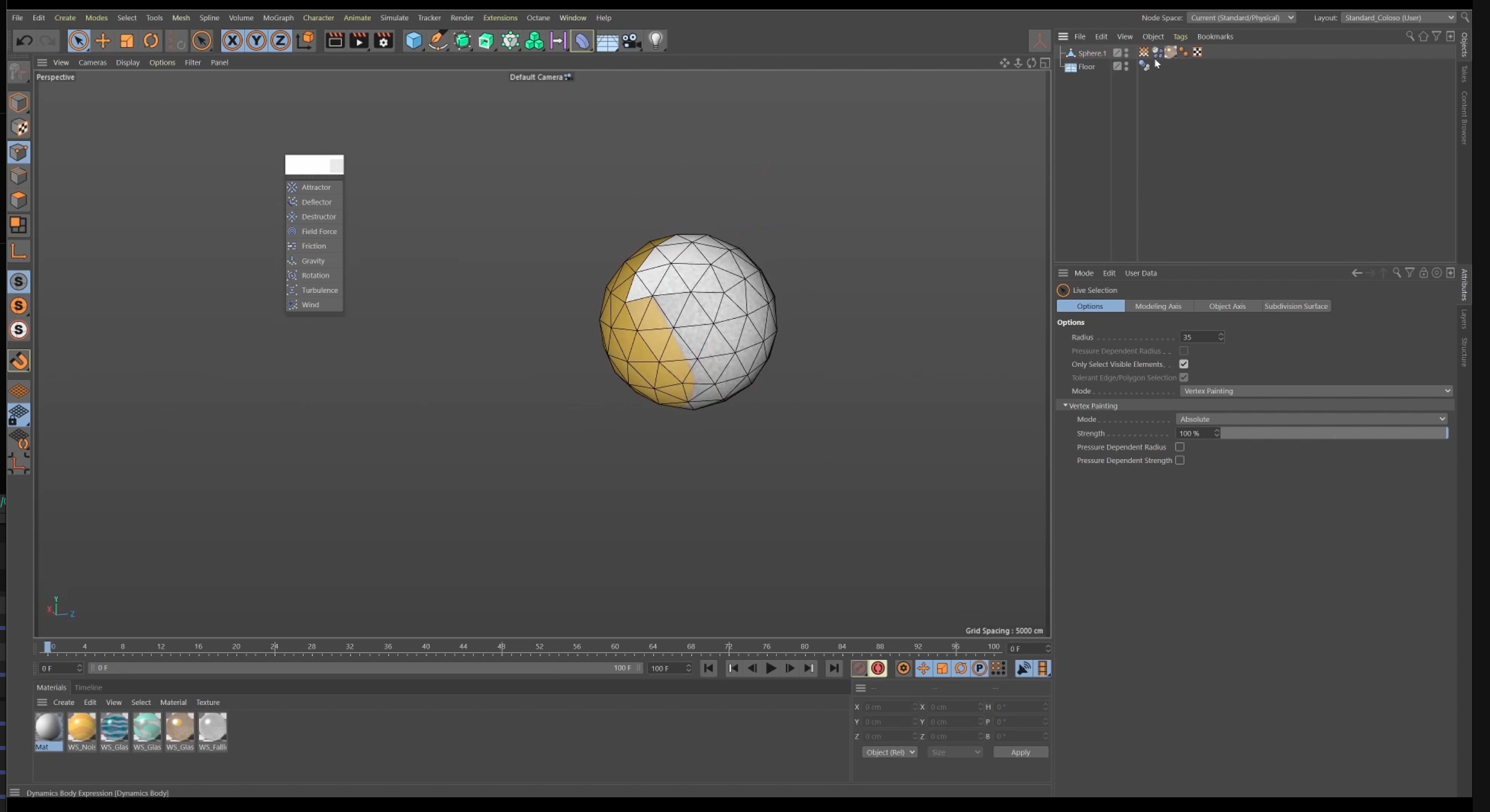Toggle the X axis lock icon
The image size is (1490, 812).
233,41
